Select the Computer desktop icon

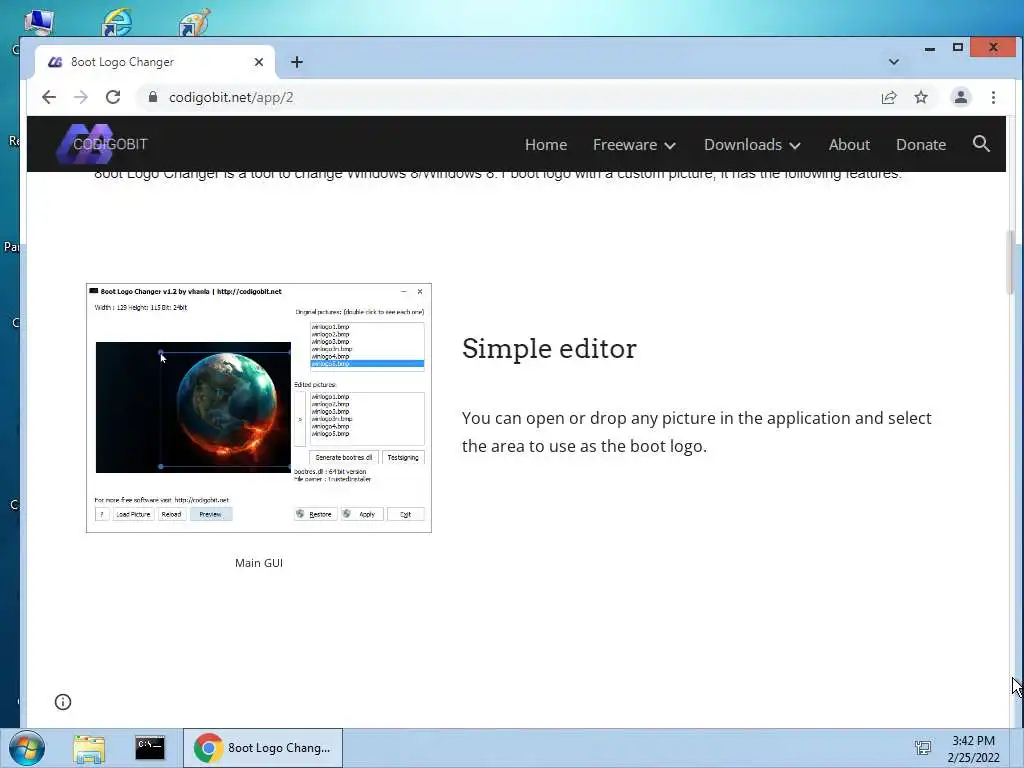pos(39,21)
